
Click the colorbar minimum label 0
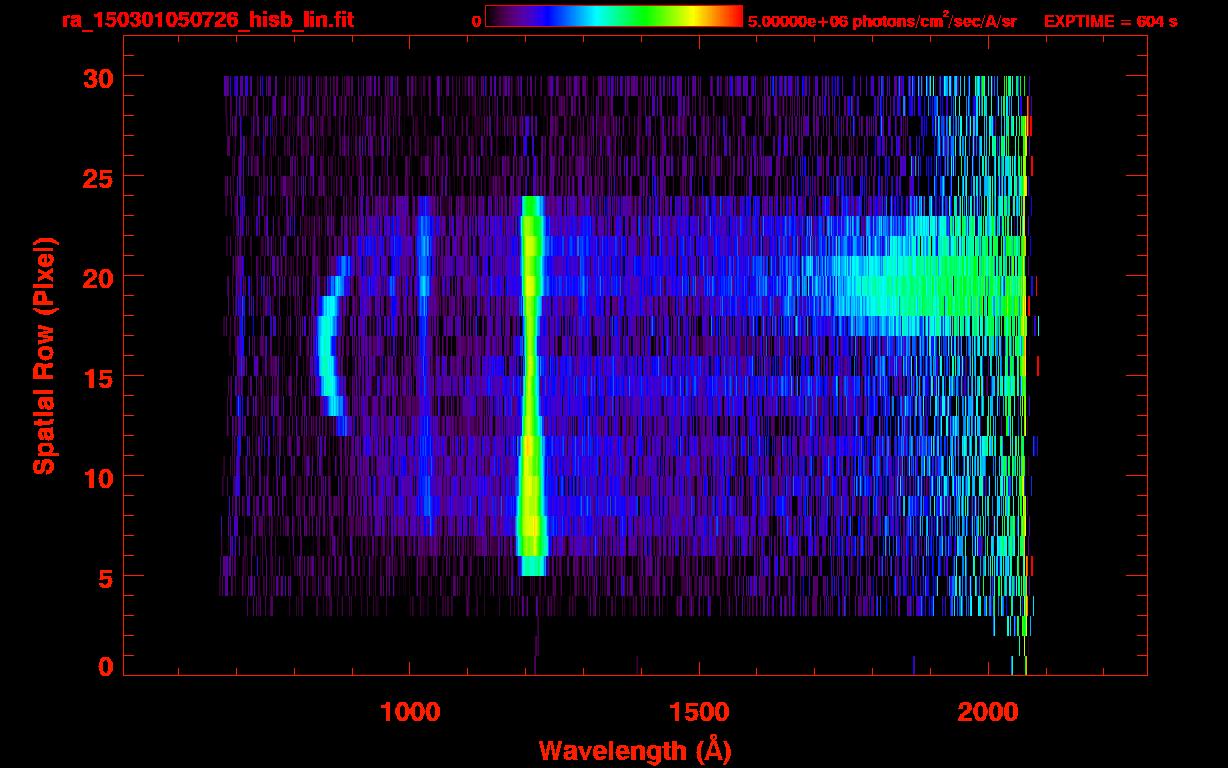coord(476,21)
